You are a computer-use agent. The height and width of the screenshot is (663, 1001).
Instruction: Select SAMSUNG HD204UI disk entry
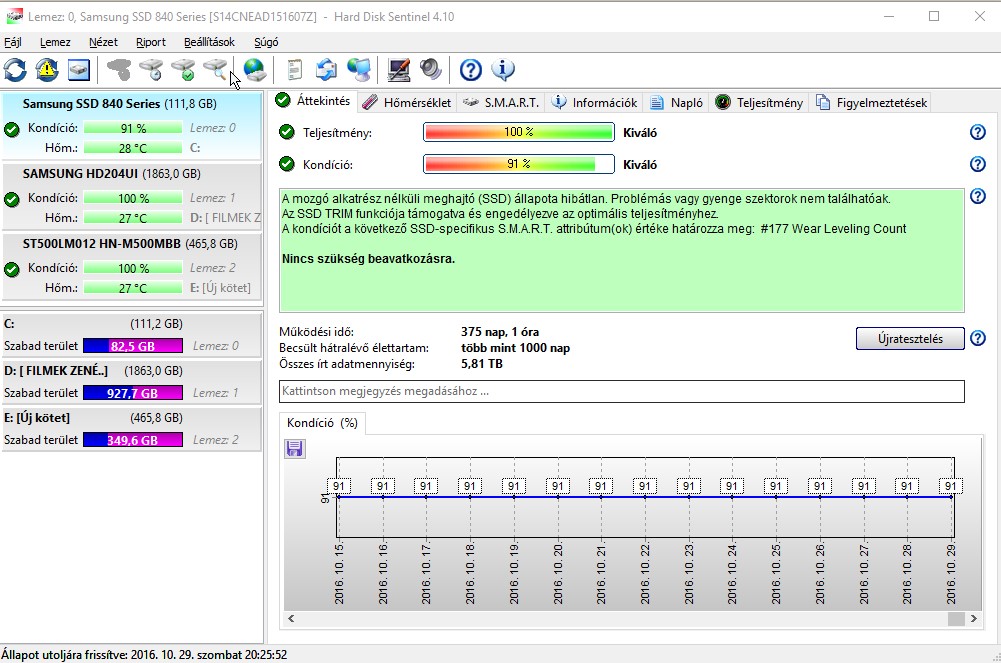point(132,197)
